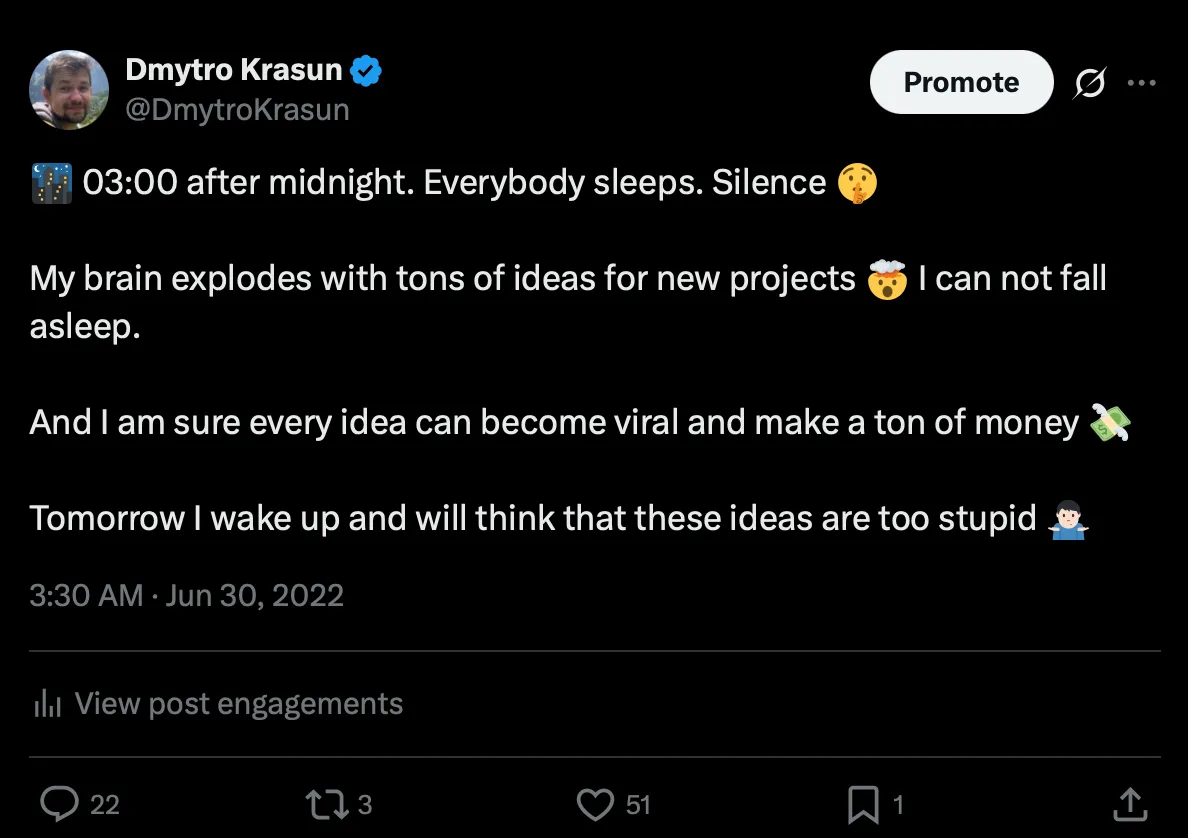Open the @DmytroKrasun handle link
The image size is (1188, 838).
[x=239, y=108]
